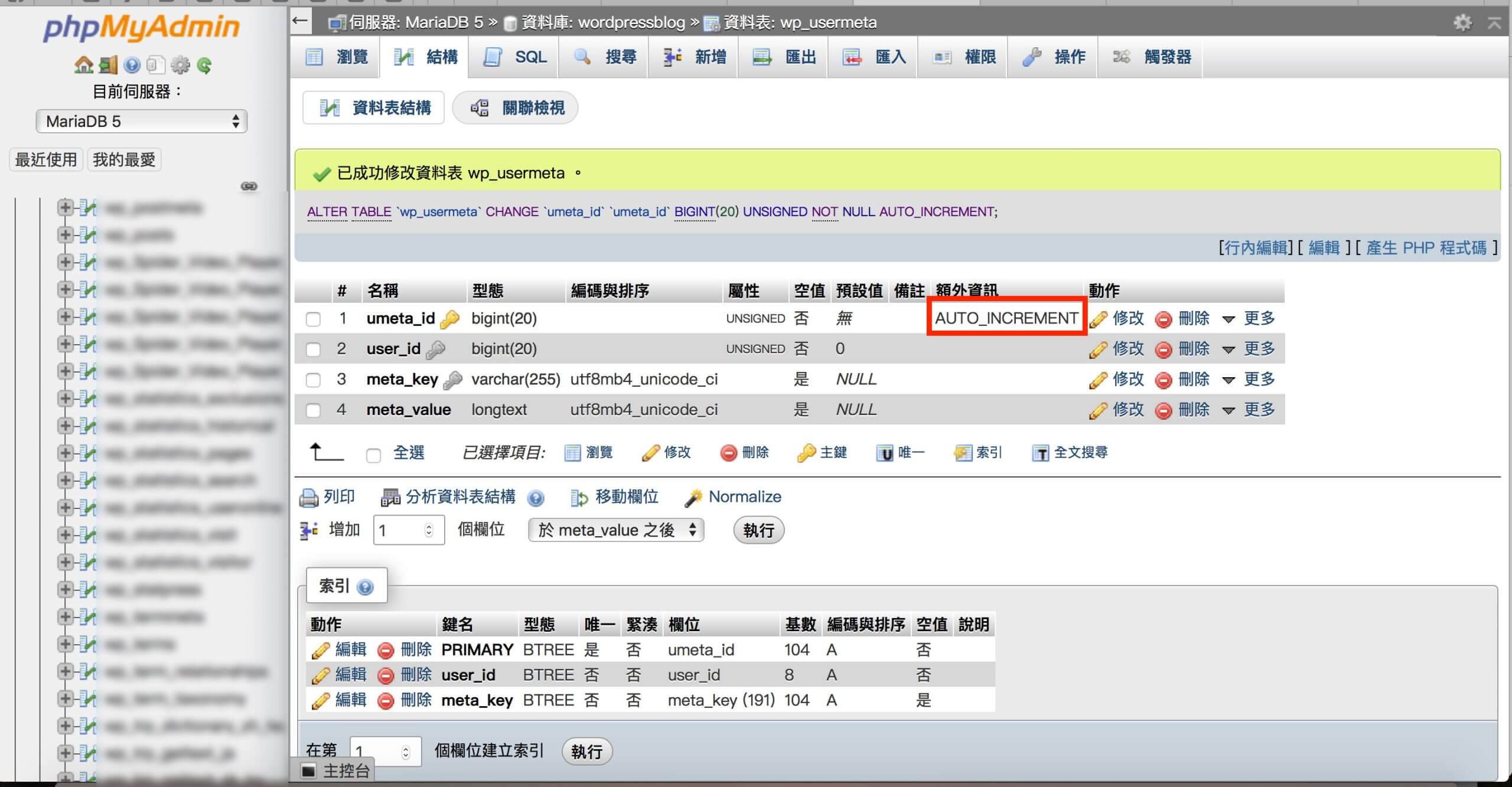Click the phpMyAdmin logo

pyautogui.click(x=141, y=27)
